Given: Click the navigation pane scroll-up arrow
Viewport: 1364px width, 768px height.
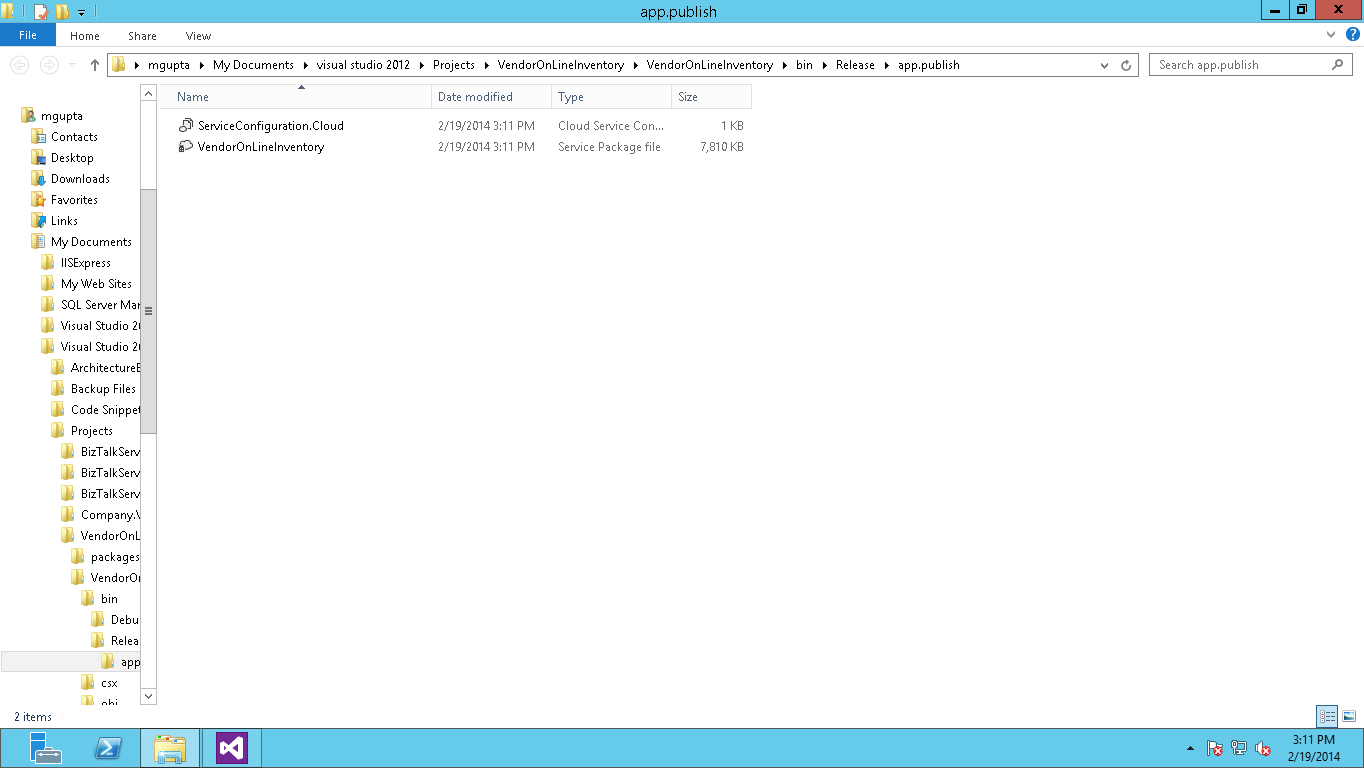Looking at the screenshot, I should click(148, 94).
